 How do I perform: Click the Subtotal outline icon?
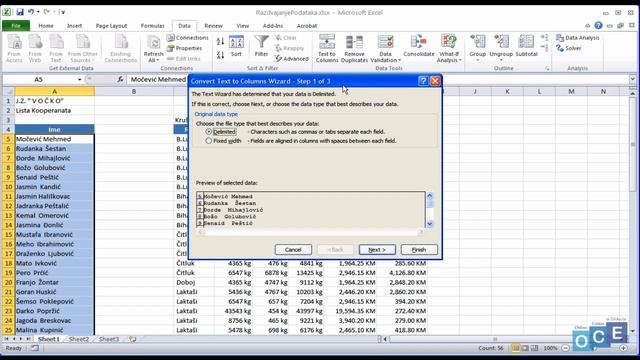click(526, 46)
